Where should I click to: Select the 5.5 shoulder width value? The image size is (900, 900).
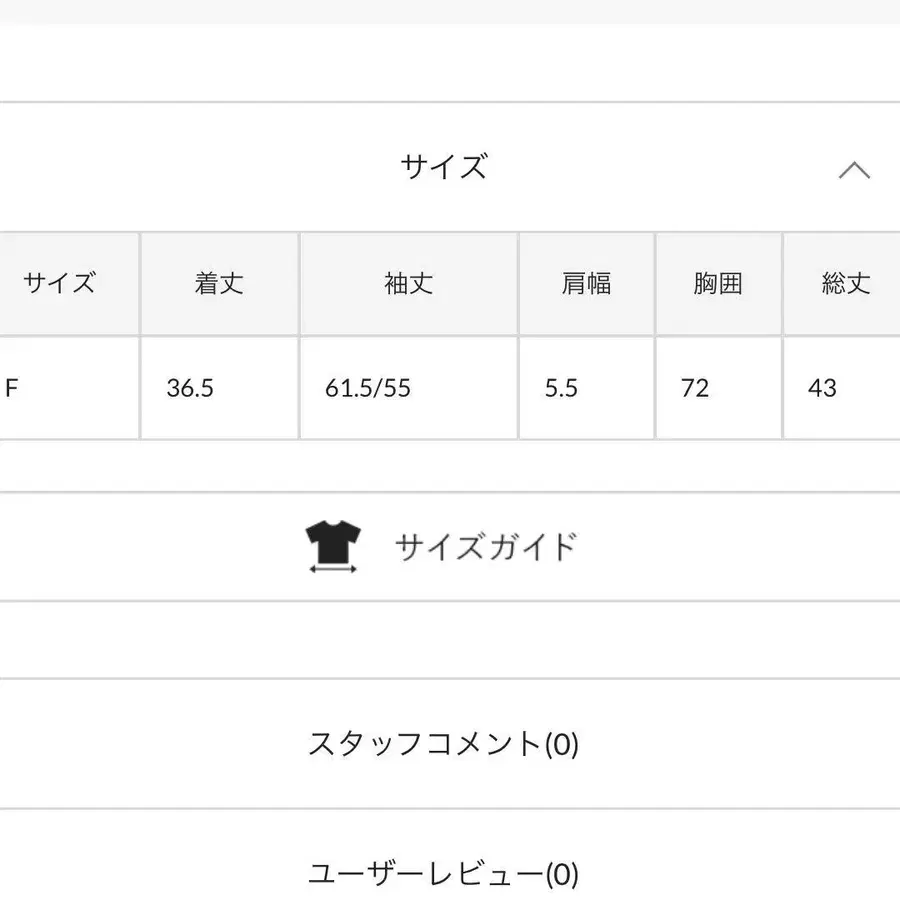[561, 388]
